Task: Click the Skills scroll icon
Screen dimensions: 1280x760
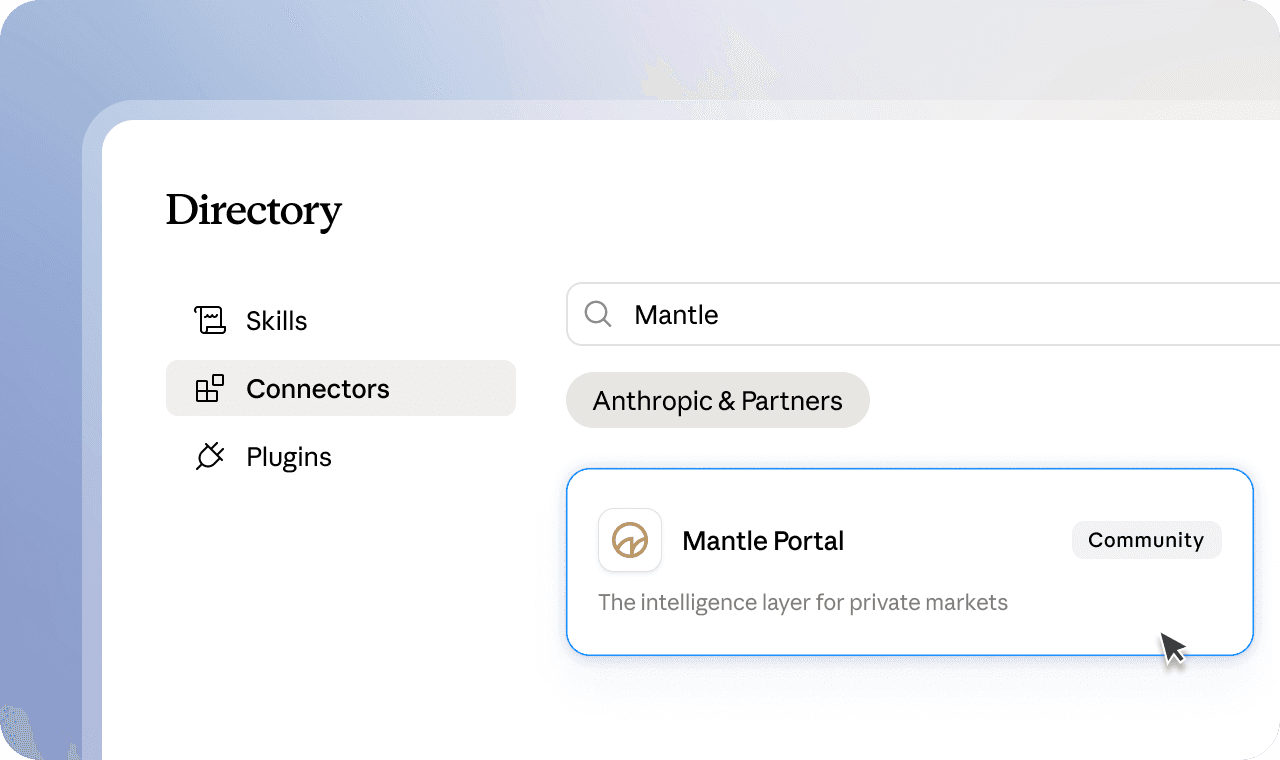Action: (x=210, y=320)
